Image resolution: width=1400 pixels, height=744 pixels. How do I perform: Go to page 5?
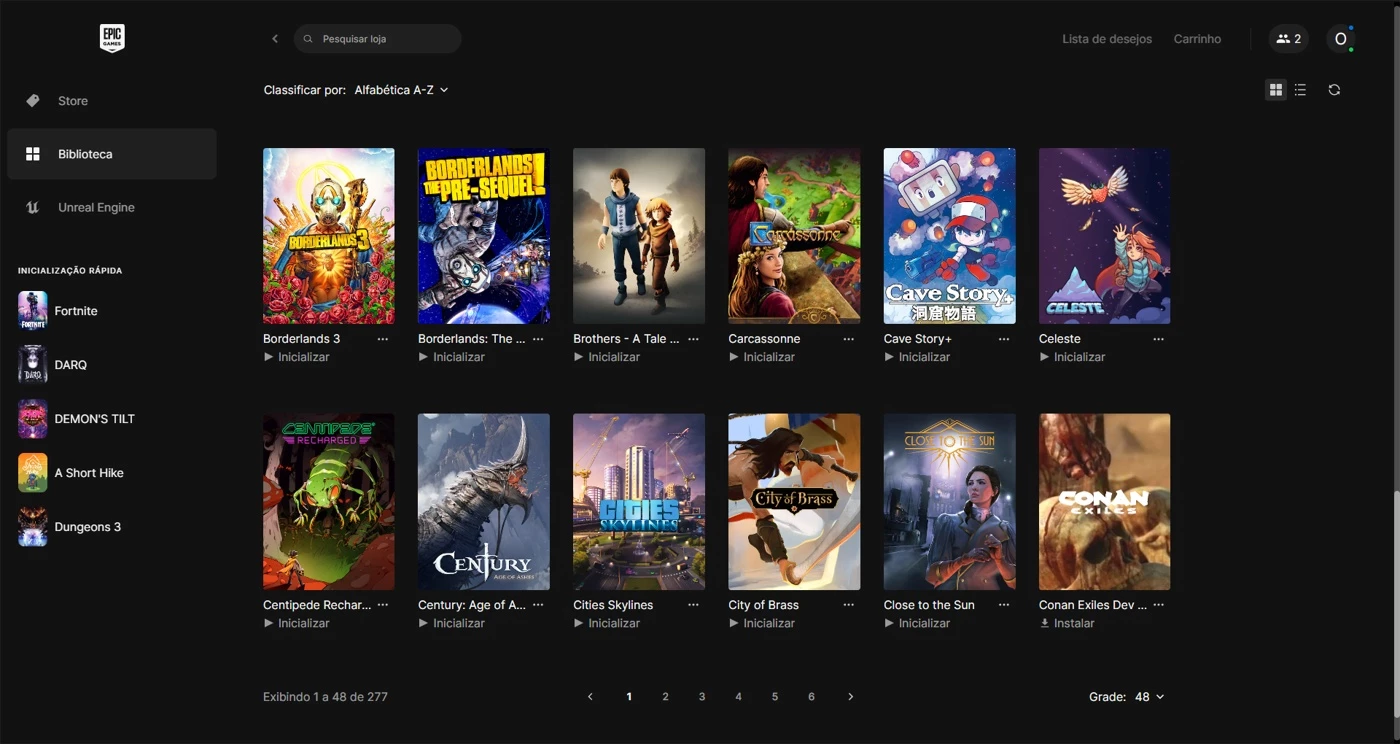coord(775,697)
